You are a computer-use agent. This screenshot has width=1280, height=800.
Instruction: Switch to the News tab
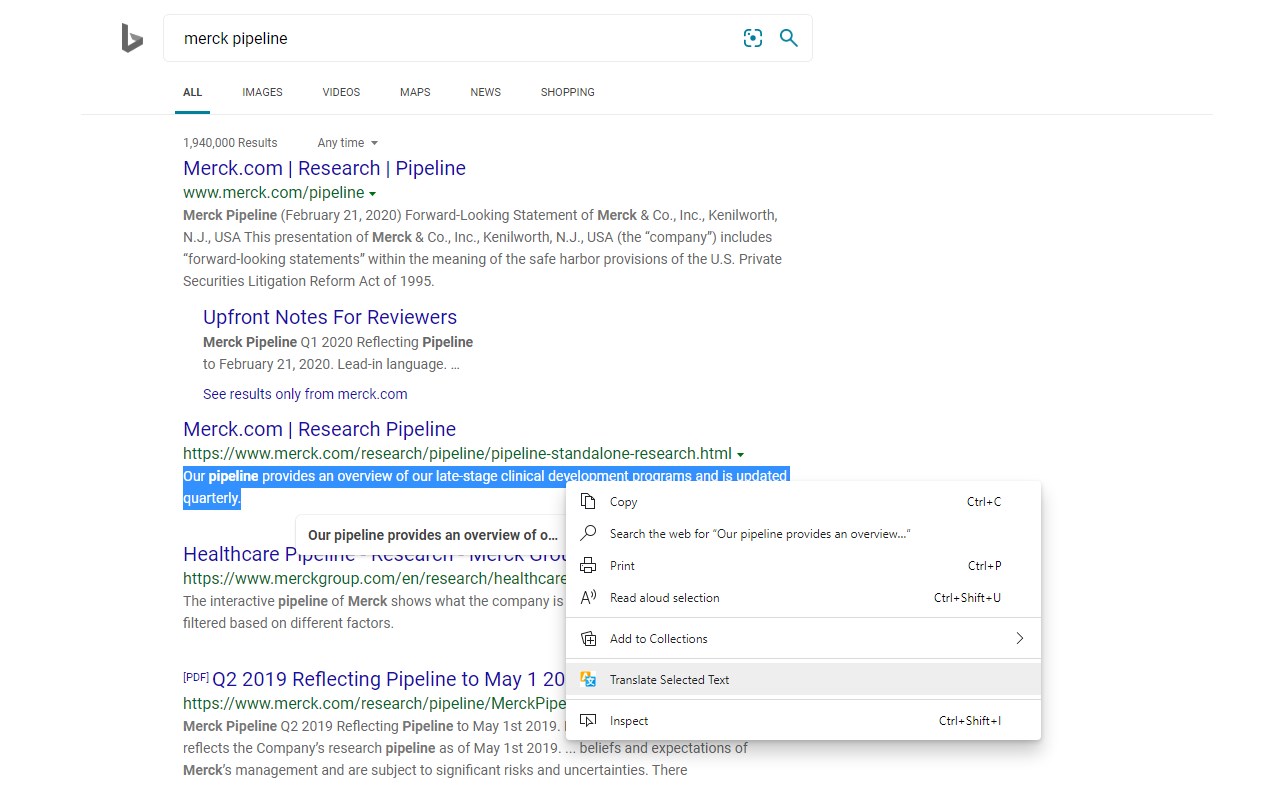[485, 92]
